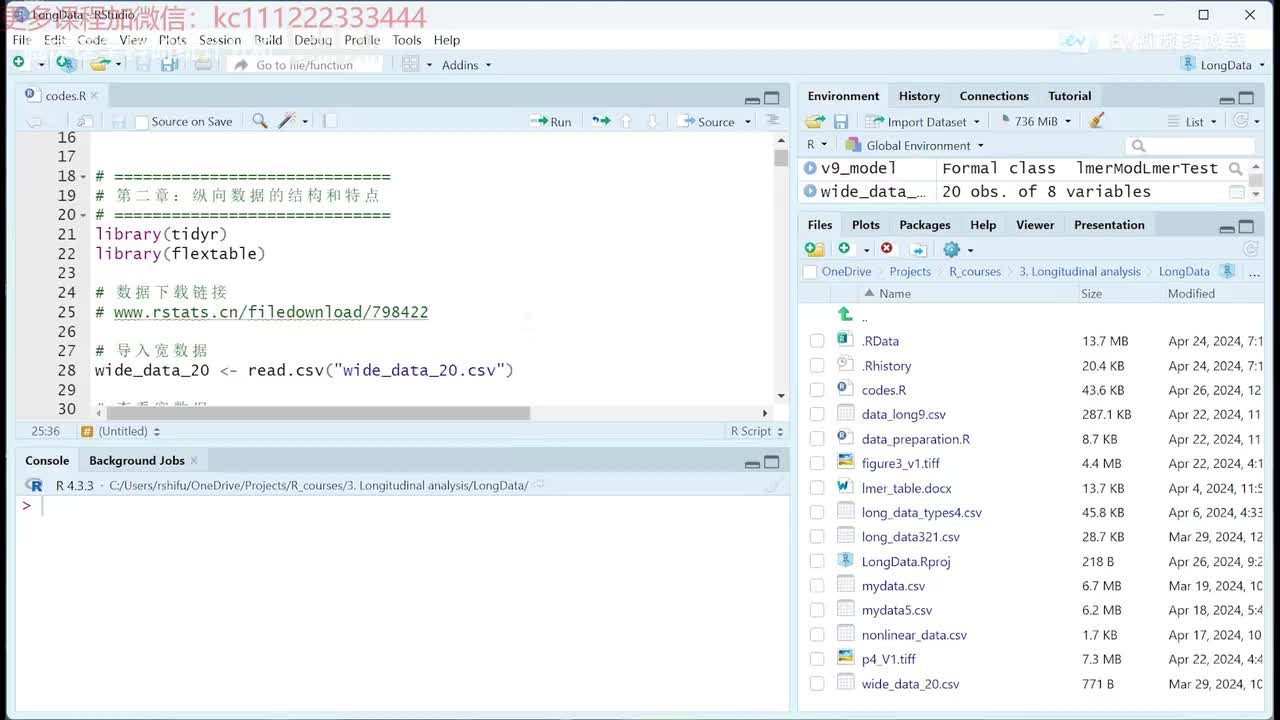
Task: Click the red delete files icon
Action: pyautogui.click(x=887, y=249)
